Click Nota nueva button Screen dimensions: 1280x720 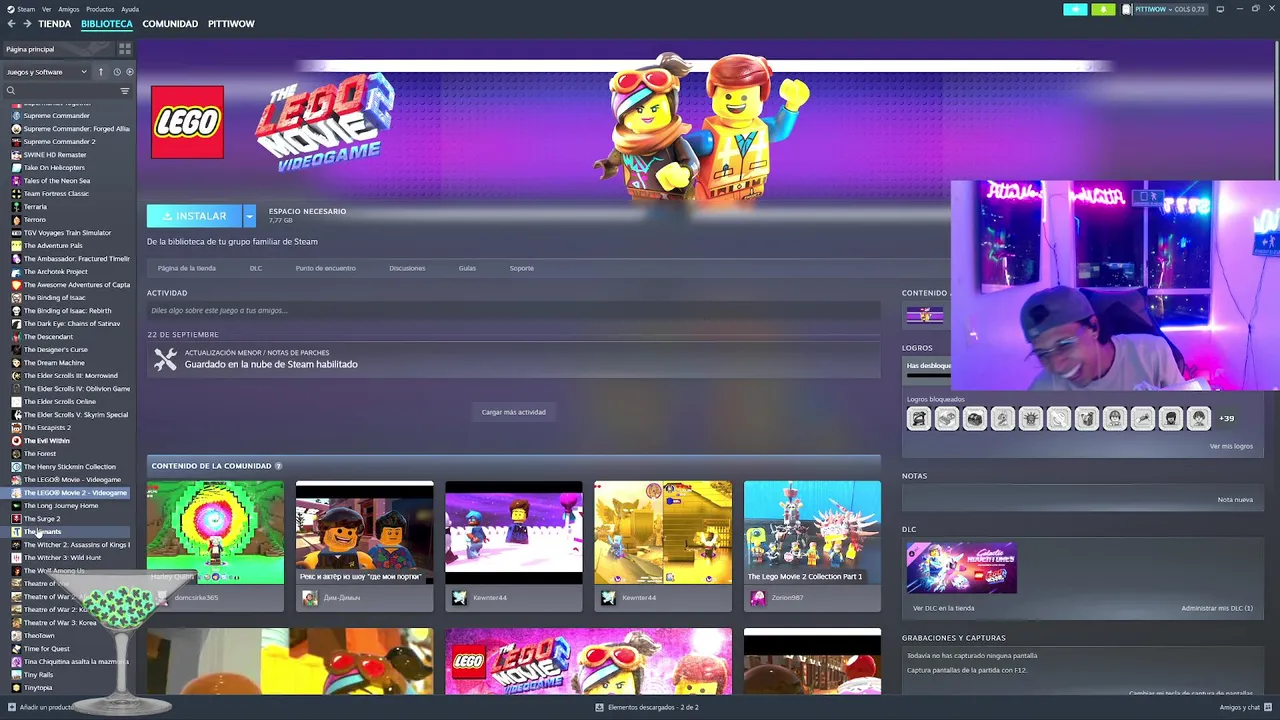1235,499
